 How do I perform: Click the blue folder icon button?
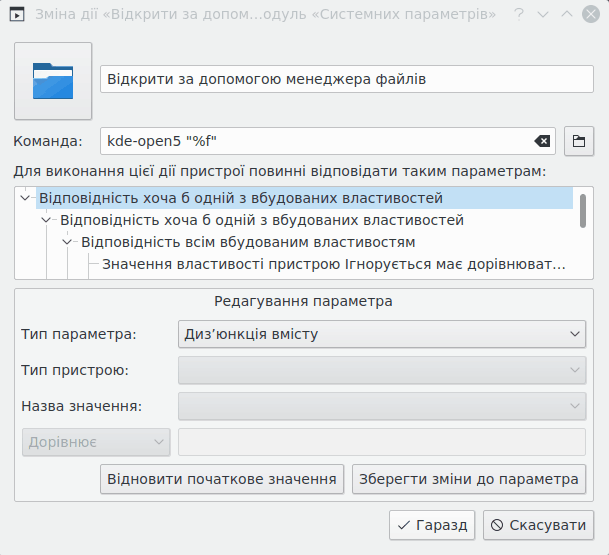coord(53,81)
